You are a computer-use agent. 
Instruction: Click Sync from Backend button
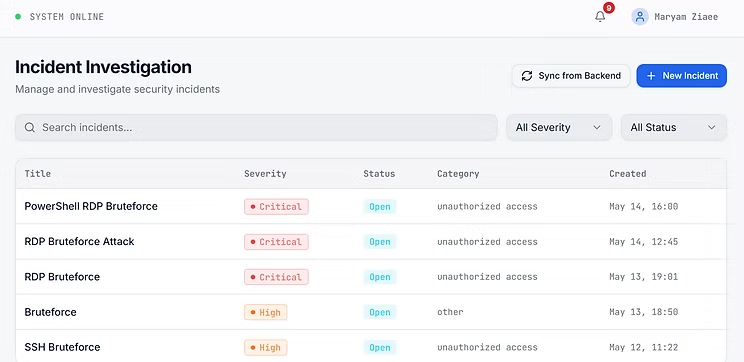point(571,76)
